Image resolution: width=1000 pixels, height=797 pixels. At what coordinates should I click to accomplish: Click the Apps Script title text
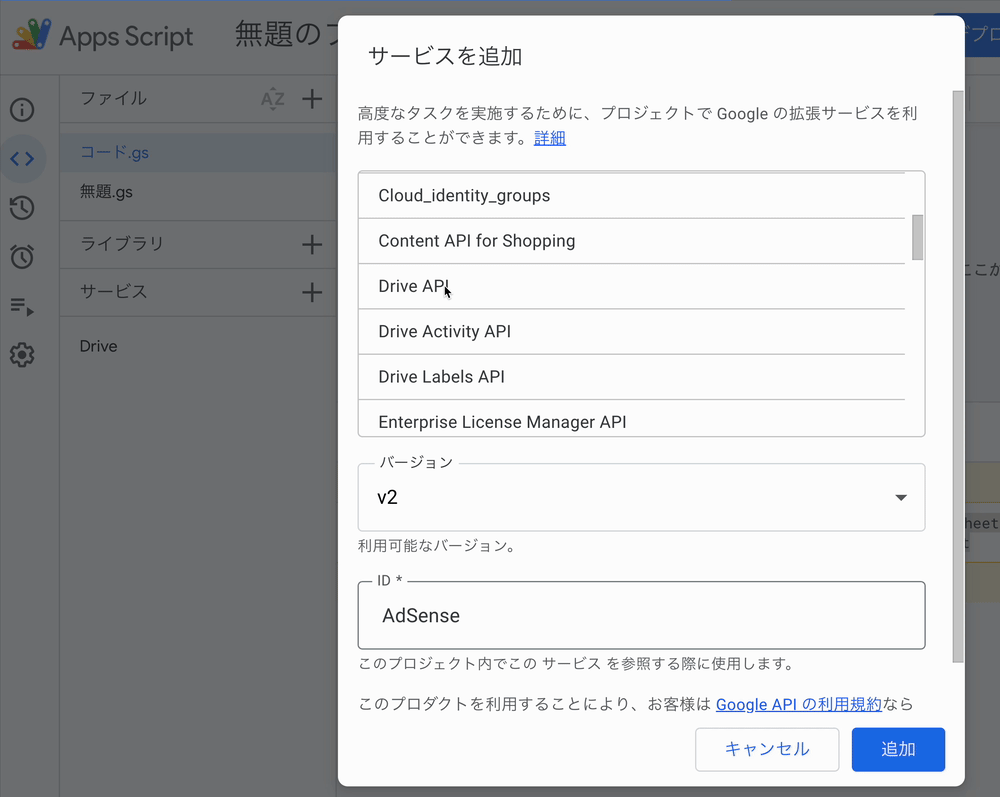[126, 36]
